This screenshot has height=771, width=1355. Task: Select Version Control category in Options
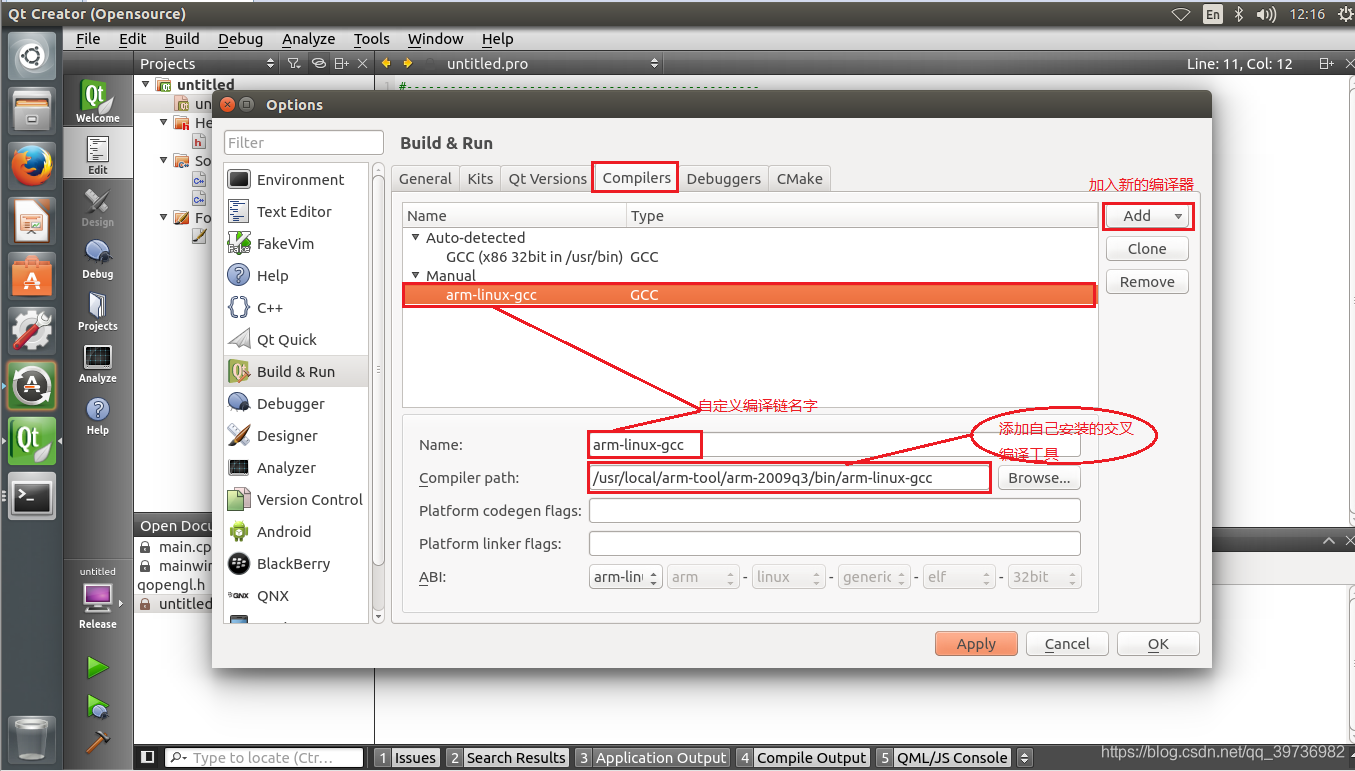tap(297, 500)
